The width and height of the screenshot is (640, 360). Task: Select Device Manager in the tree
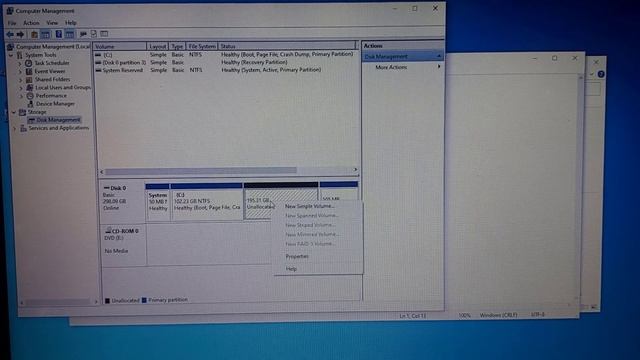(x=55, y=104)
